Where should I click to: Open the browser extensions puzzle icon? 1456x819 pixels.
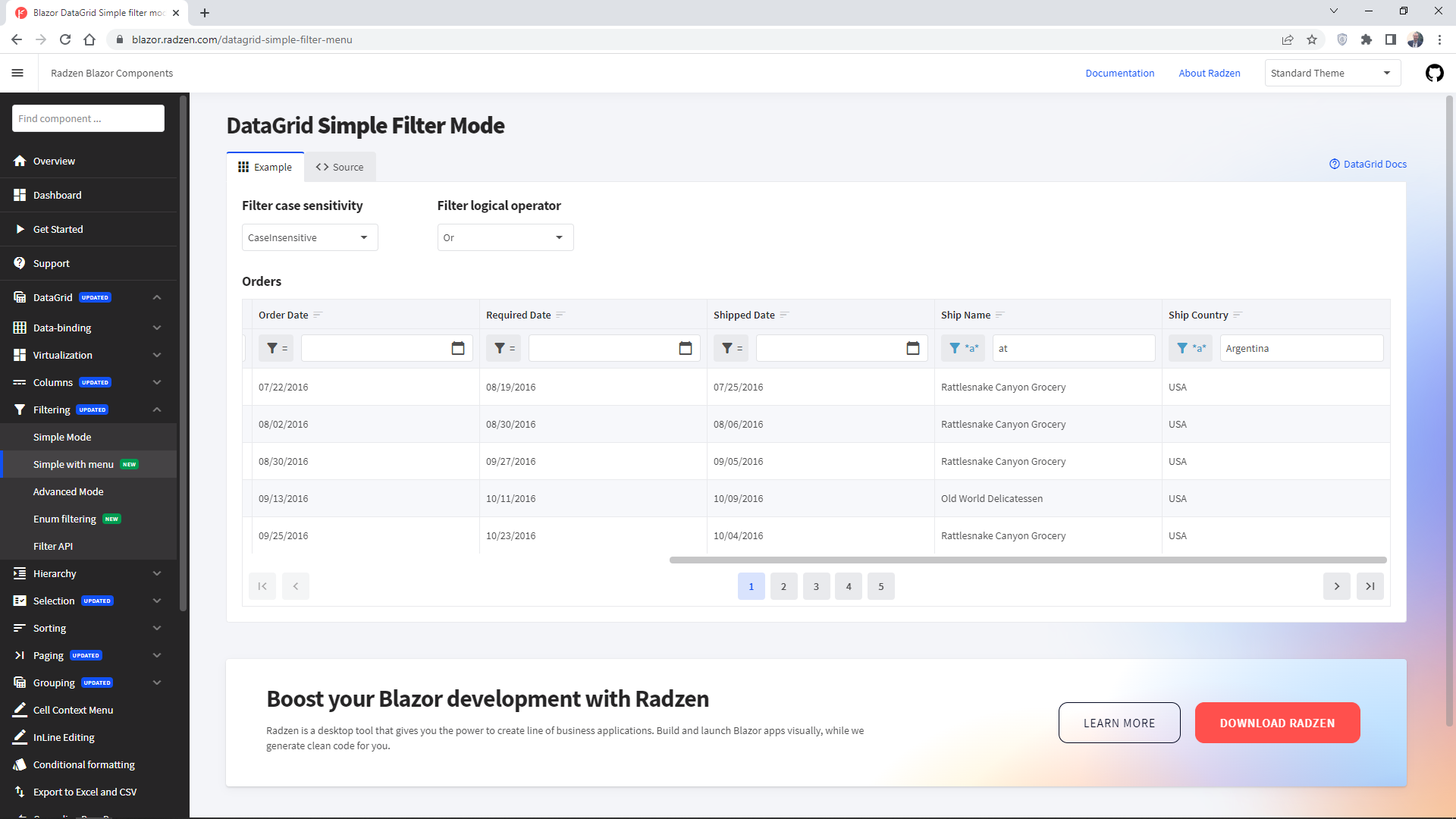[1367, 39]
